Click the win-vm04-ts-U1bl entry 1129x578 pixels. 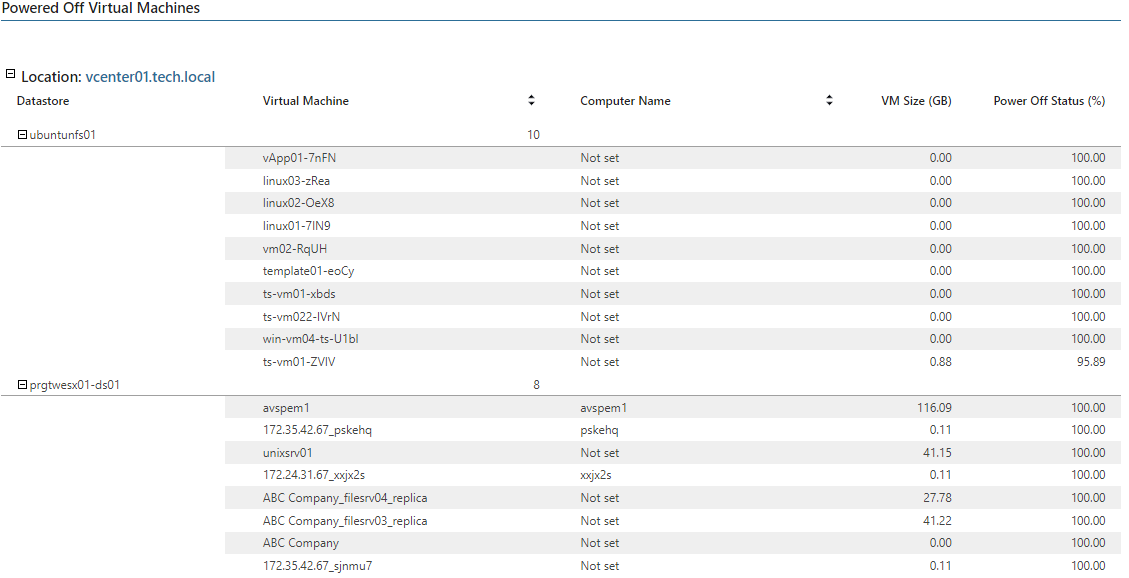click(x=310, y=339)
